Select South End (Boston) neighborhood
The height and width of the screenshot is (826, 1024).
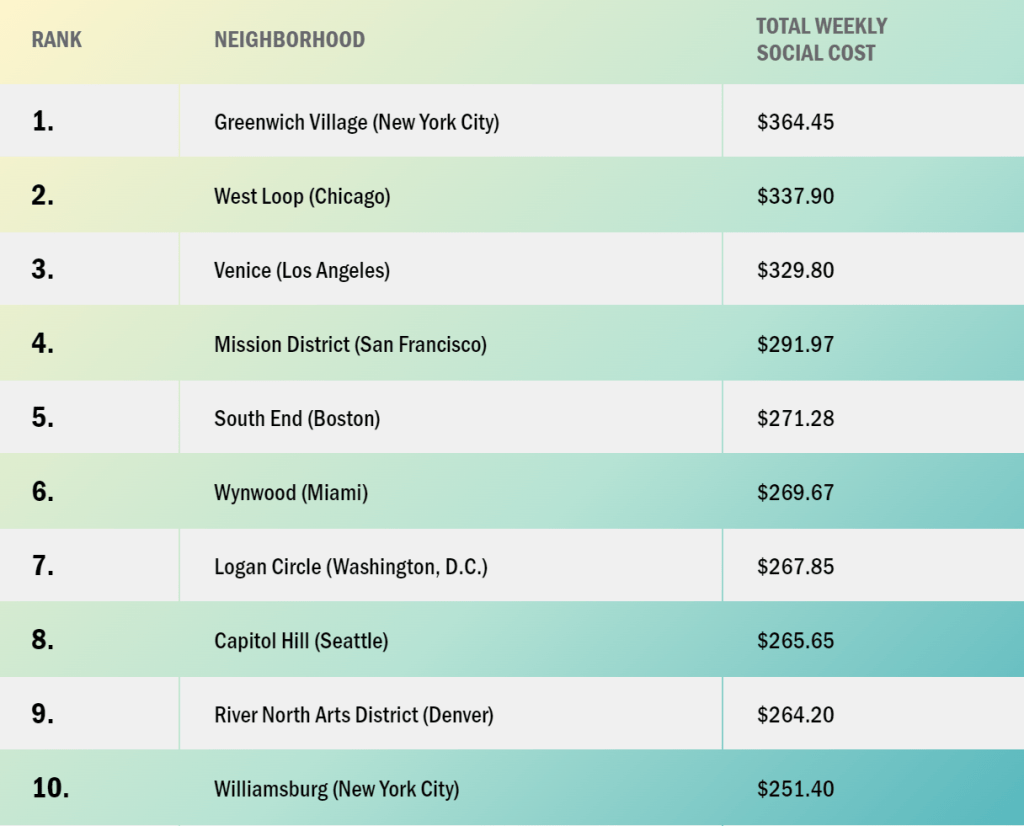[x=297, y=418]
